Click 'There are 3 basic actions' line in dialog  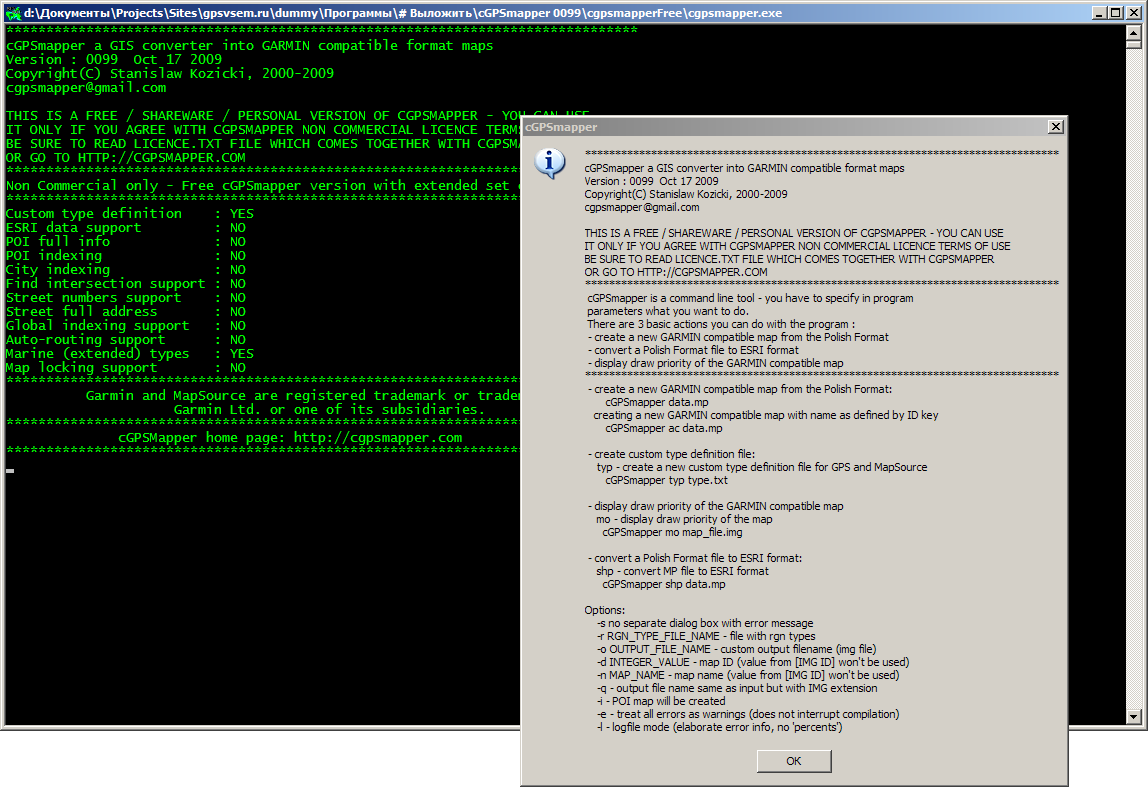(x=720, y=324)
